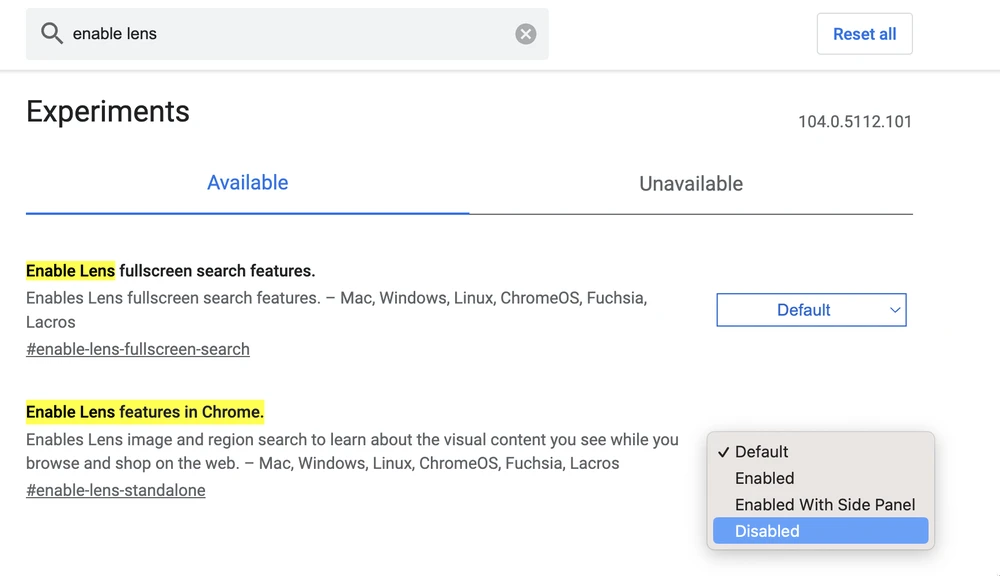Click the Experiments page title
This screenshot has height=576, width=1000.
[108, 112]
